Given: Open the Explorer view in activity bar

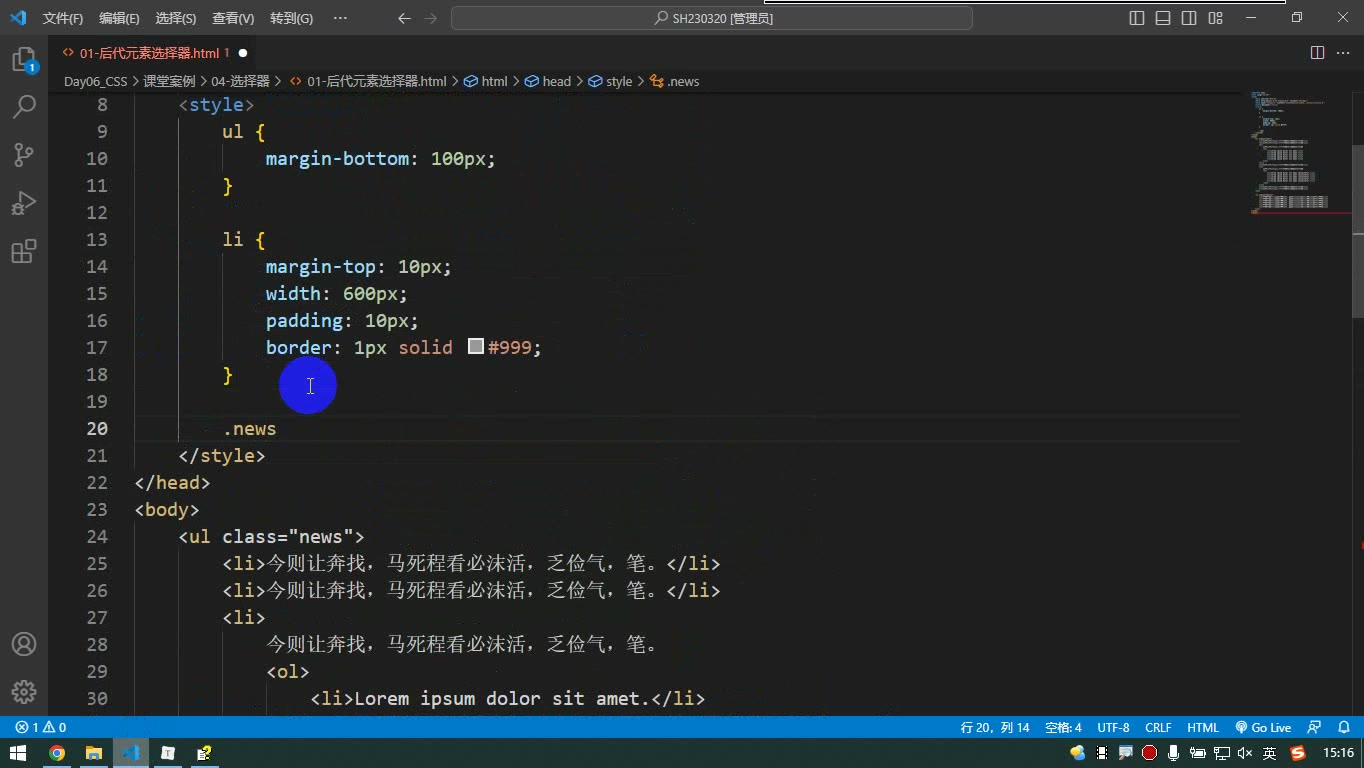Looking at the screenshot, I should point(24,61).
